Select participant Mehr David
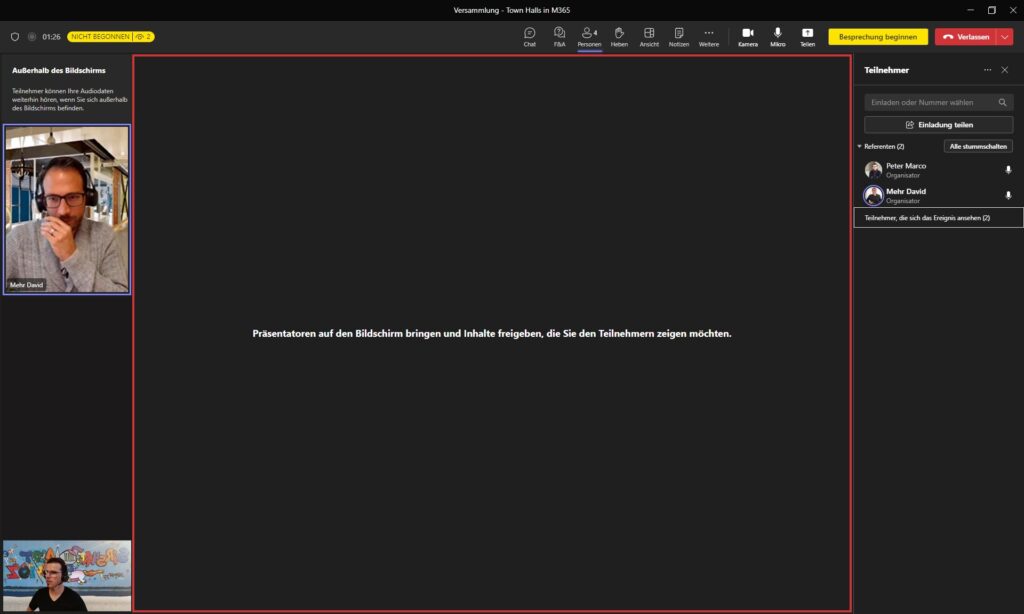 [x=938, y=195]
